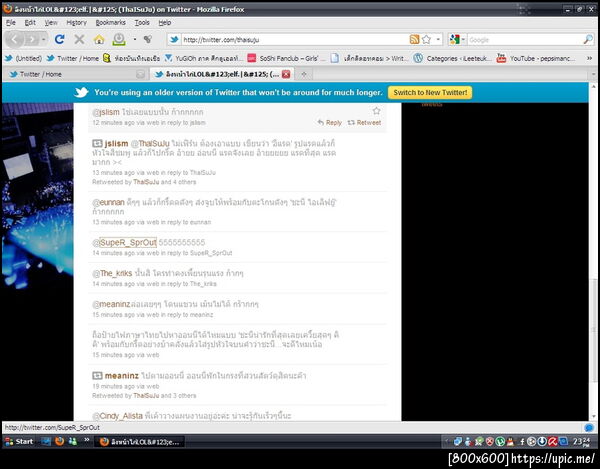This screenshot has width=600, height=469.
Task: Run search with the magnifier icon
Action: click(588, 39)
